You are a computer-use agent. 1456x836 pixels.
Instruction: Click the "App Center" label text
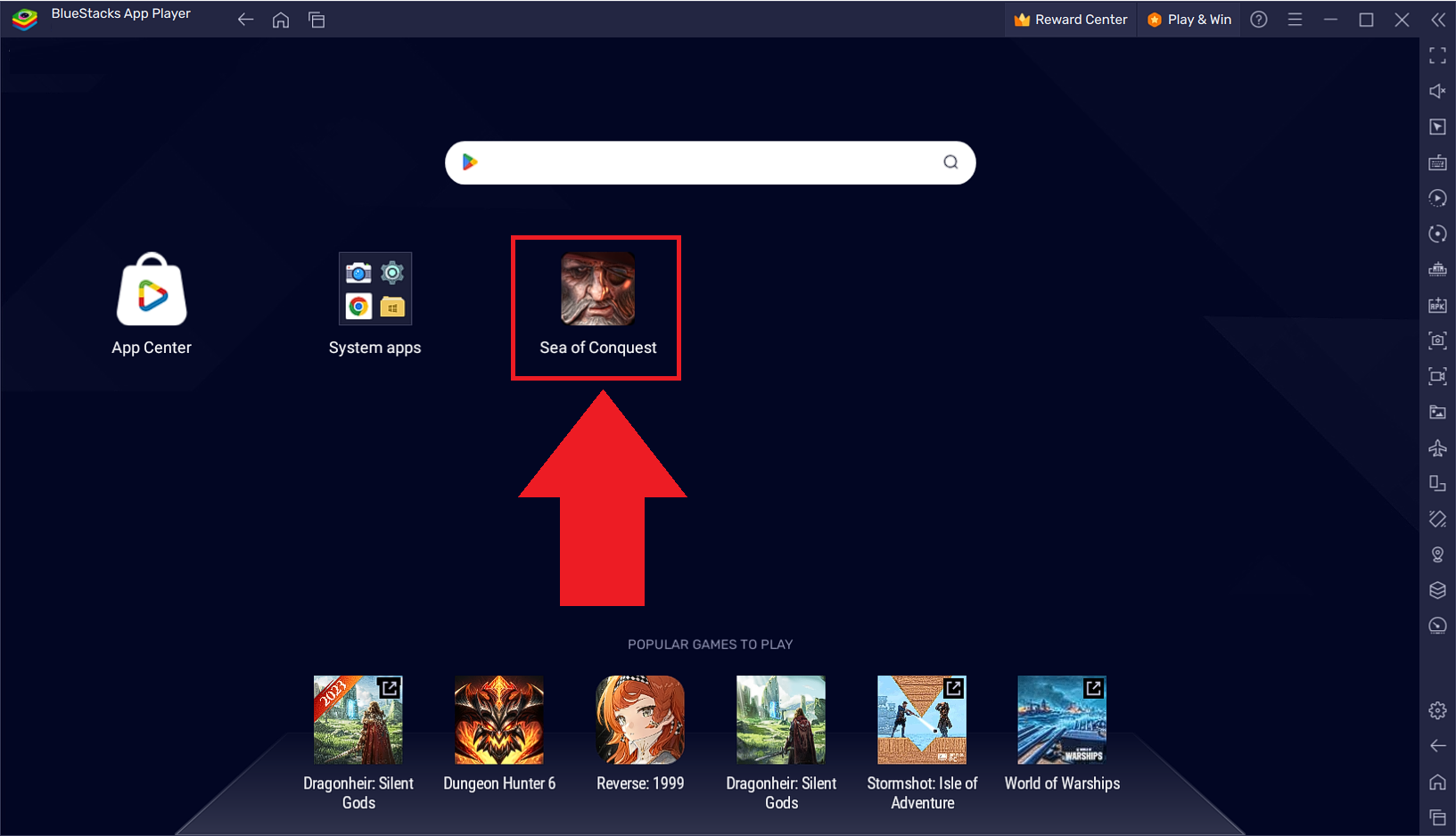click(152, 348)
